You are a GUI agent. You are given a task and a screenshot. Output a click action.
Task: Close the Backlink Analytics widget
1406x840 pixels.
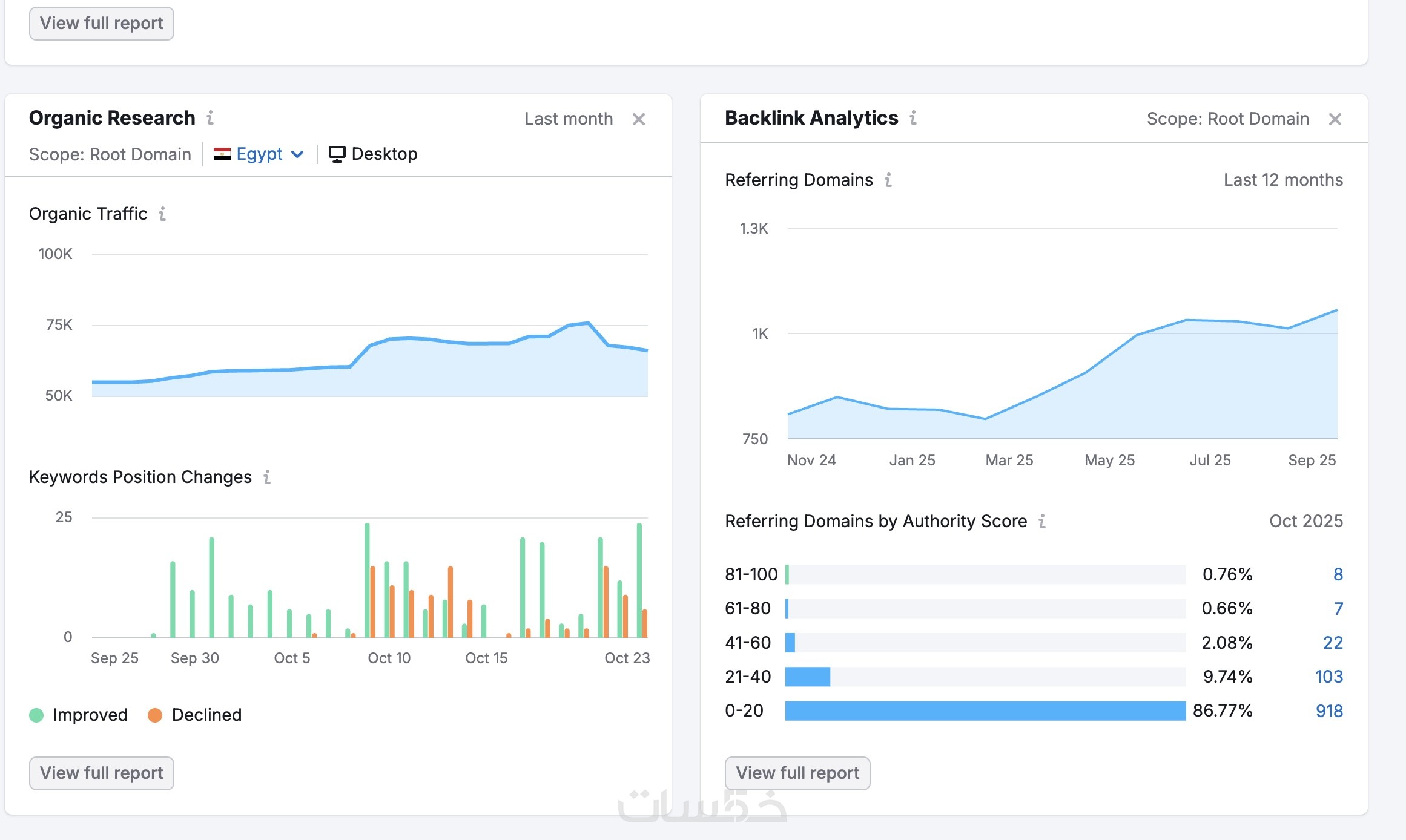click(1335, 119)
